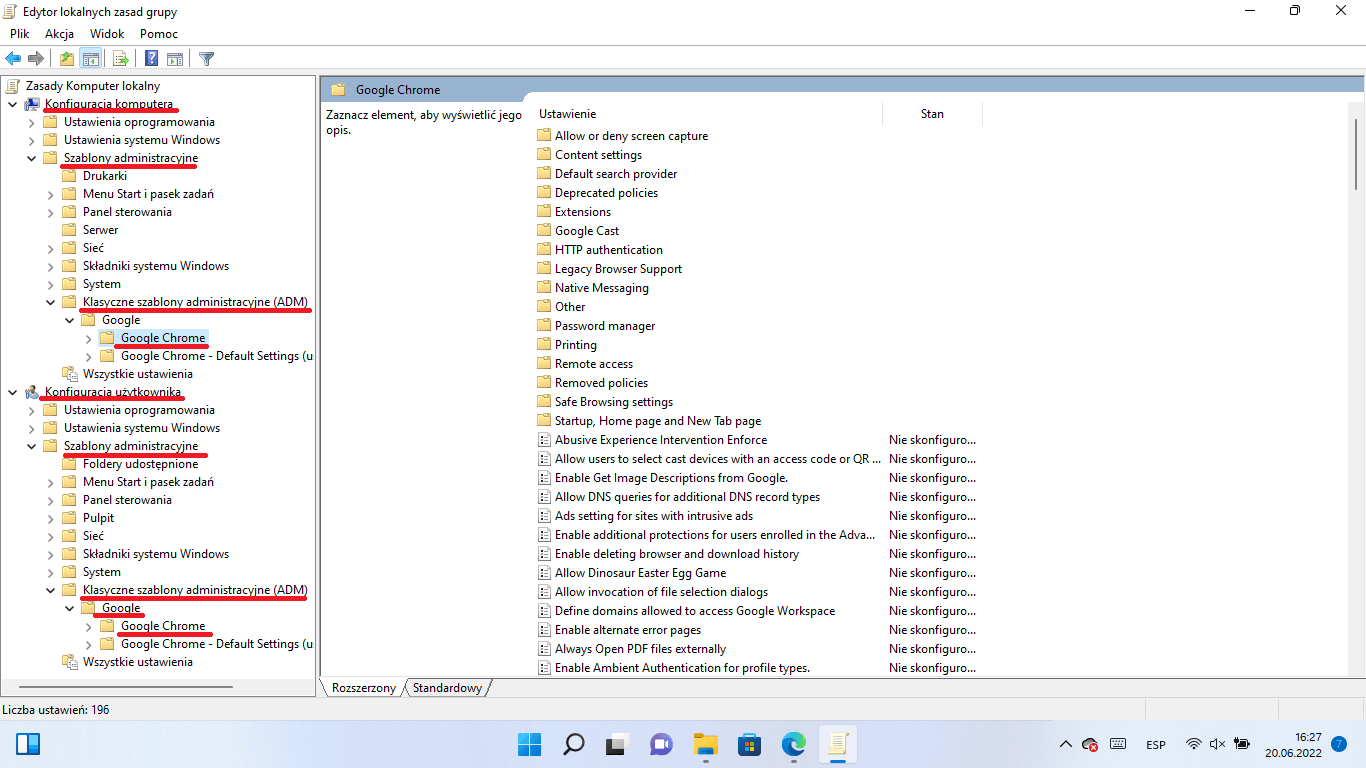Select 'Content settings' folder in list
The image size is (1366, 768).
coord(598,155)
